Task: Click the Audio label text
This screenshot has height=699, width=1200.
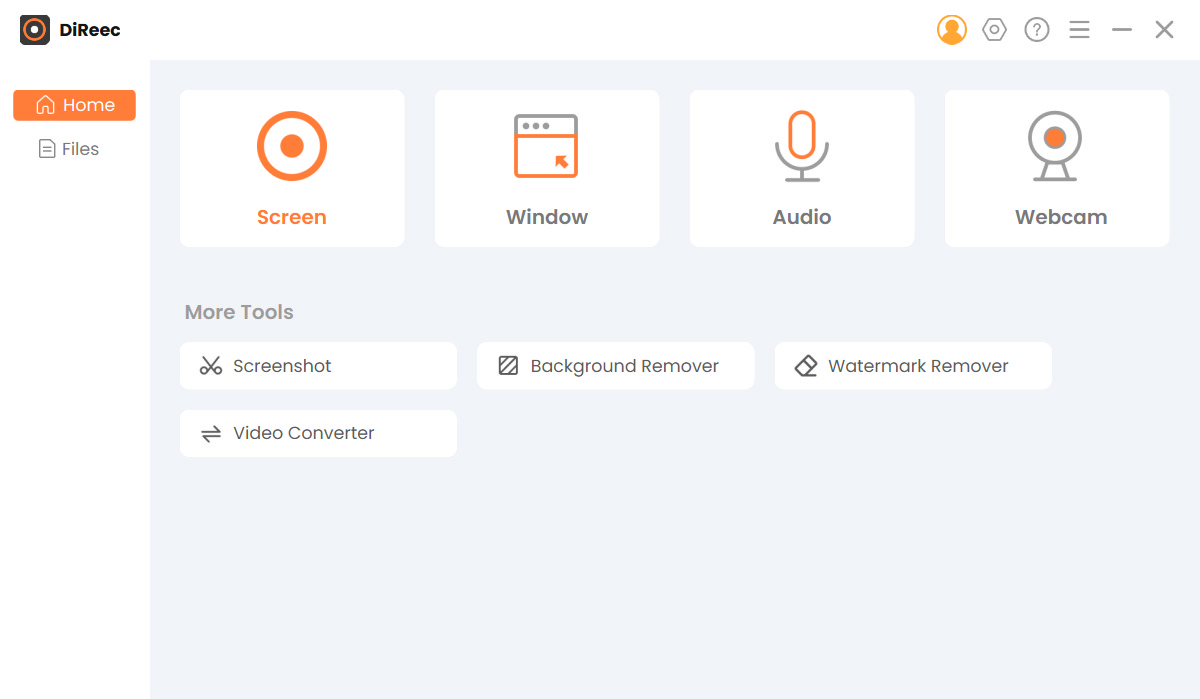Action: [802, 217]
